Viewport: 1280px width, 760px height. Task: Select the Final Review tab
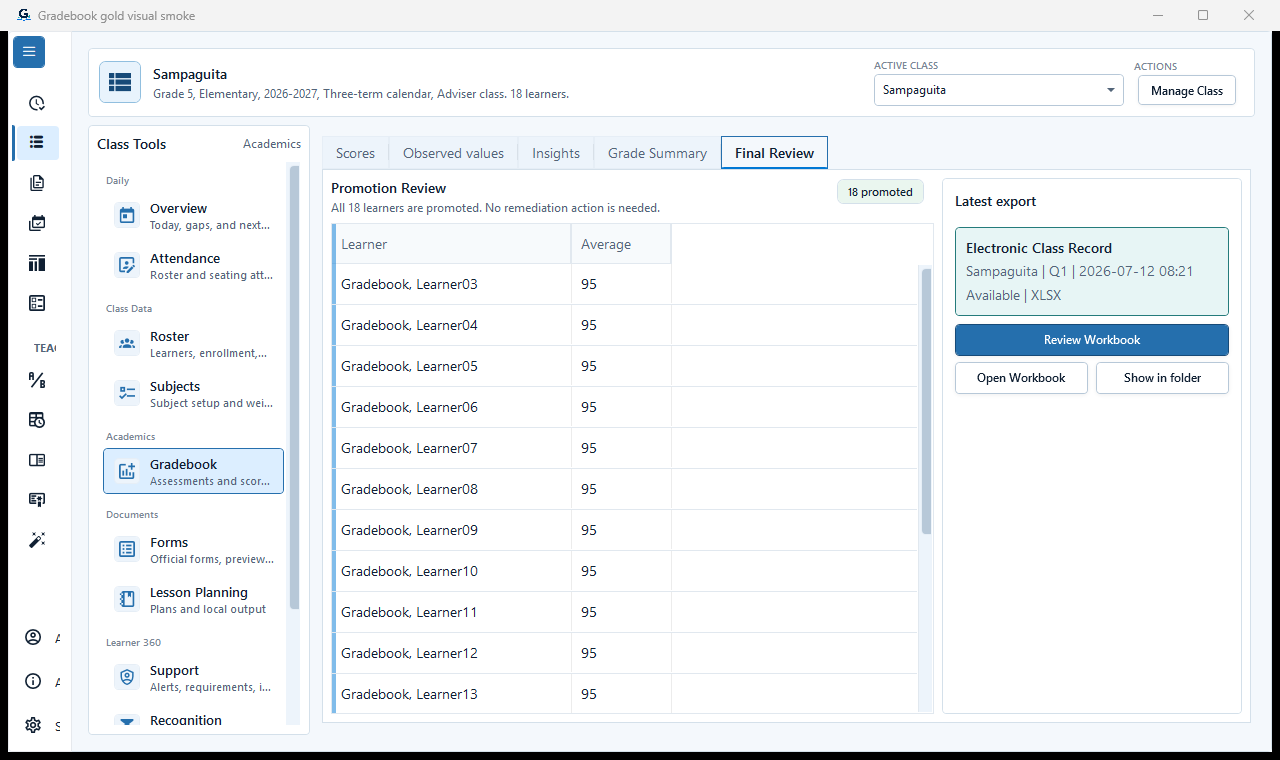pyautogui.click(x=774, y=153)
